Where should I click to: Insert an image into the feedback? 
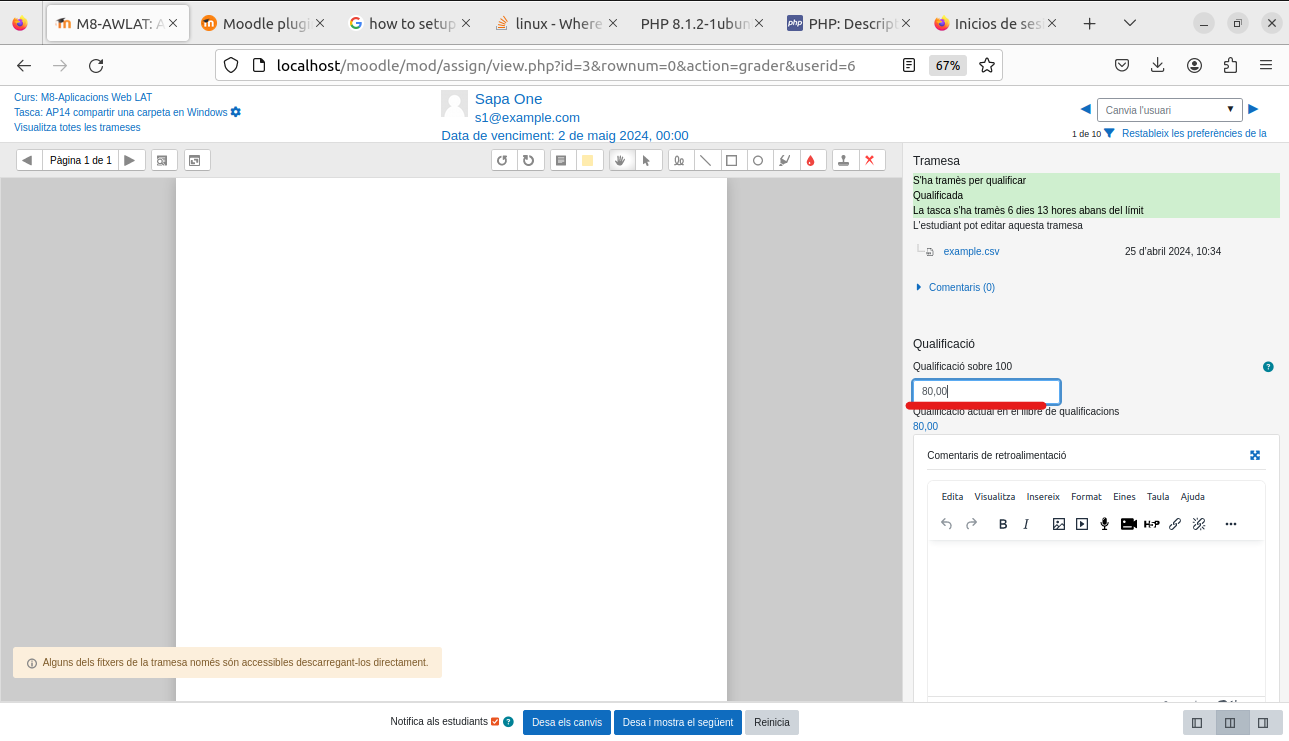coord(1058,523)
